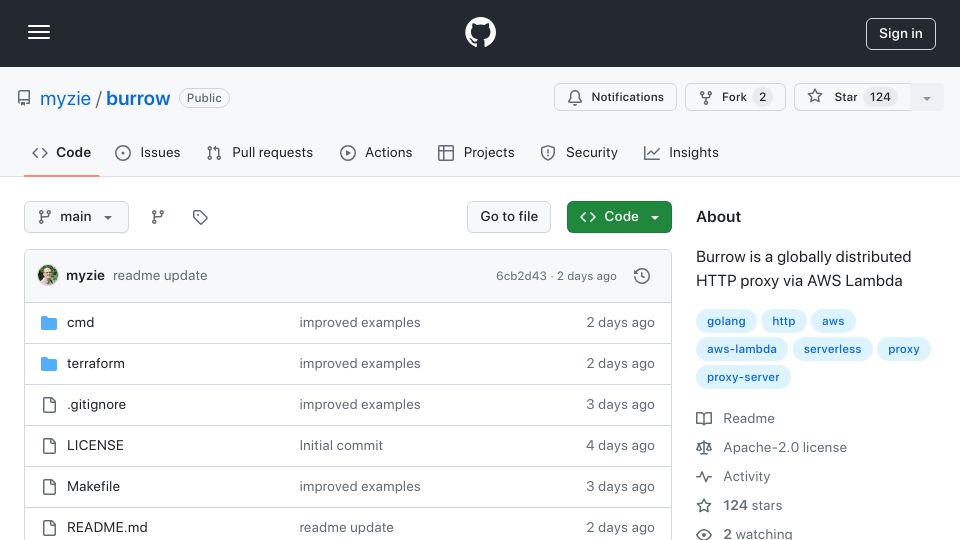Open 'improved examples' commit in terraform row
The image size is (960, 540).
(x=359, y=364)
